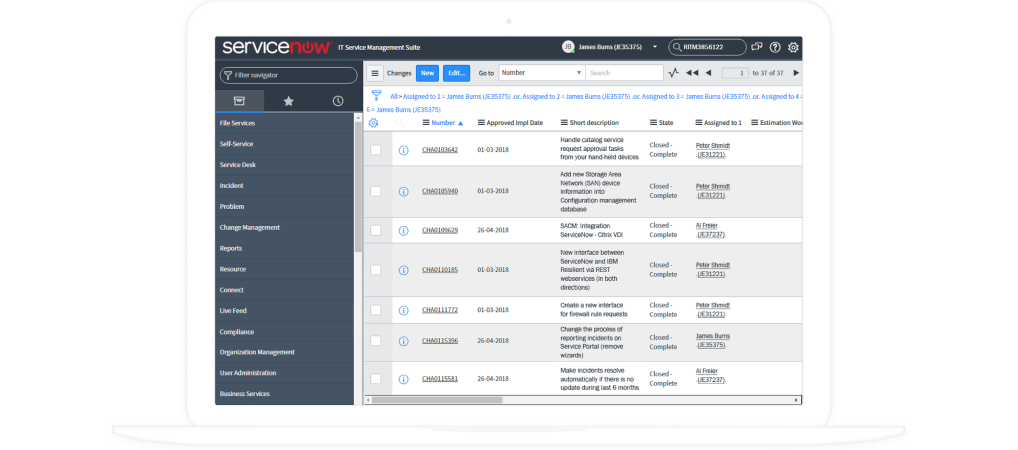Preview record CHA0109629 info icon
The height and width of the screenshot is (450, 1018).
(x=403, y=231)
